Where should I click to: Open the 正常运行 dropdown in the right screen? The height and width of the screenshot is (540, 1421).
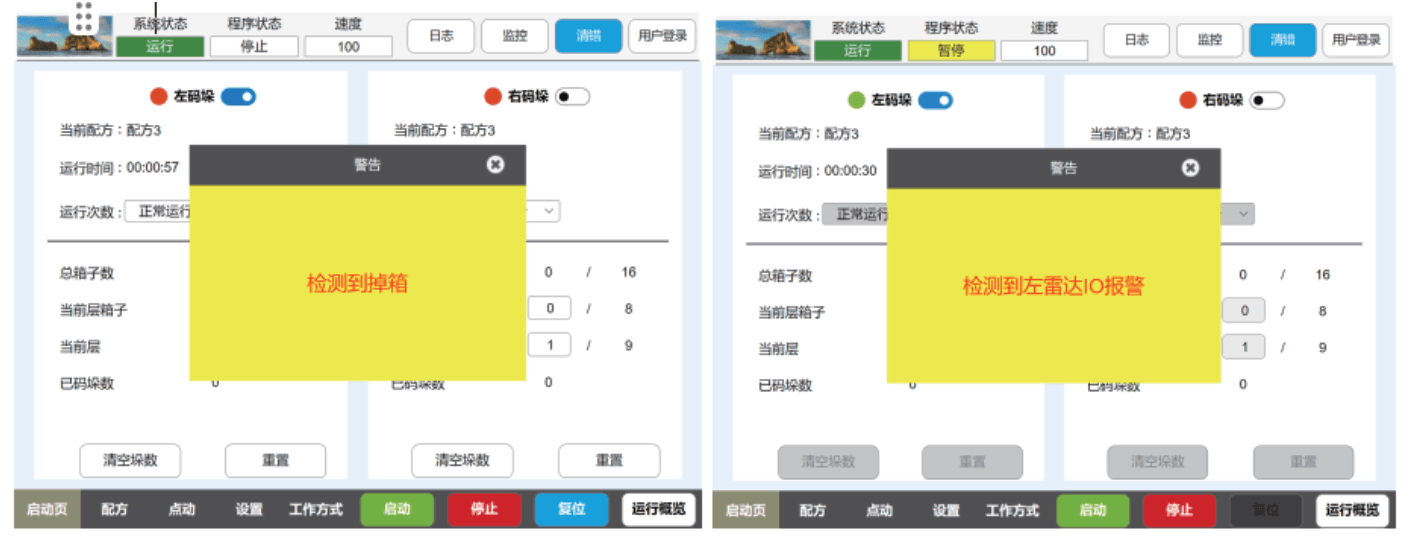[x=854, y=214]
